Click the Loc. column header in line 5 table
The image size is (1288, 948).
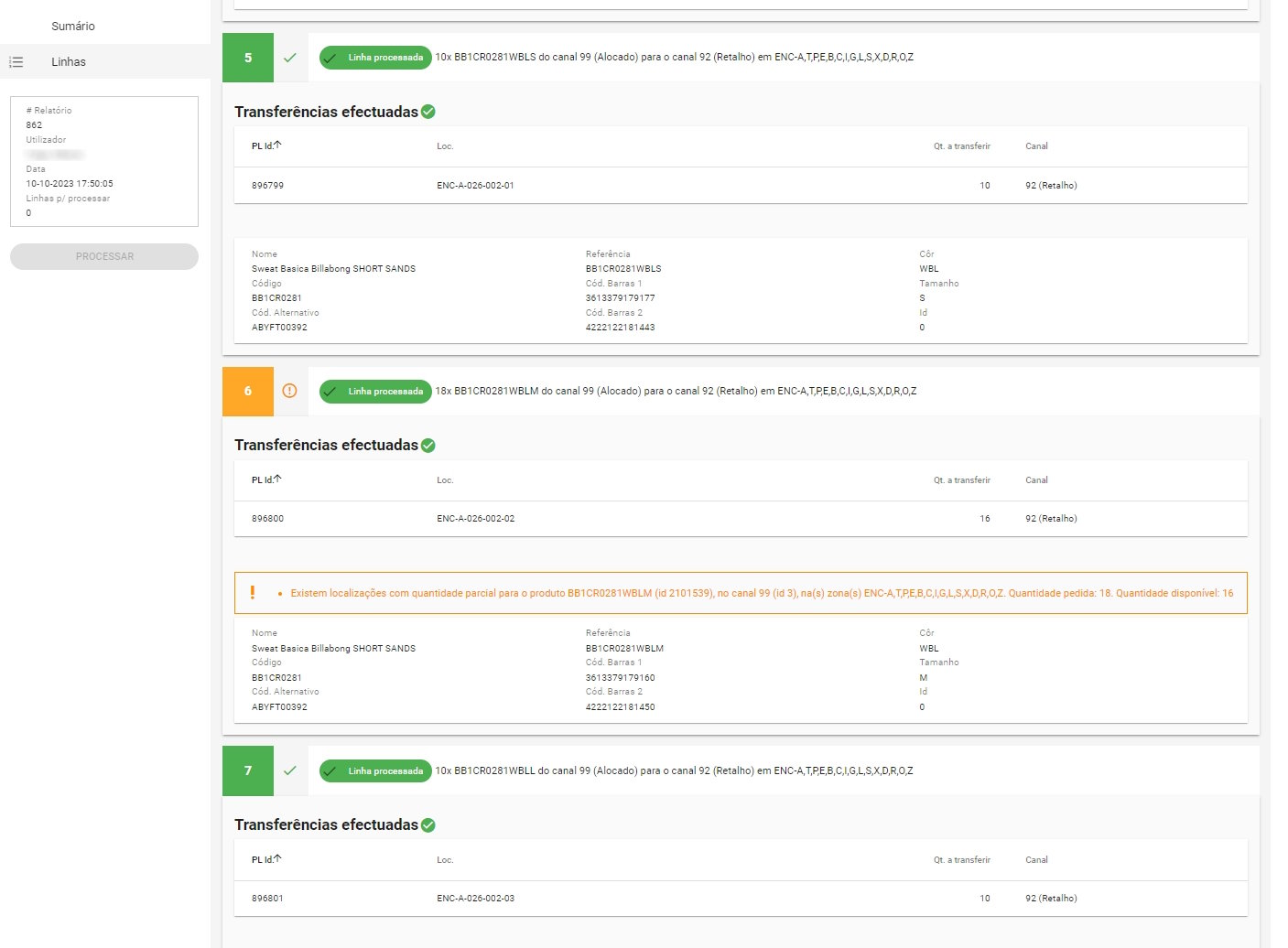point(445,146)
